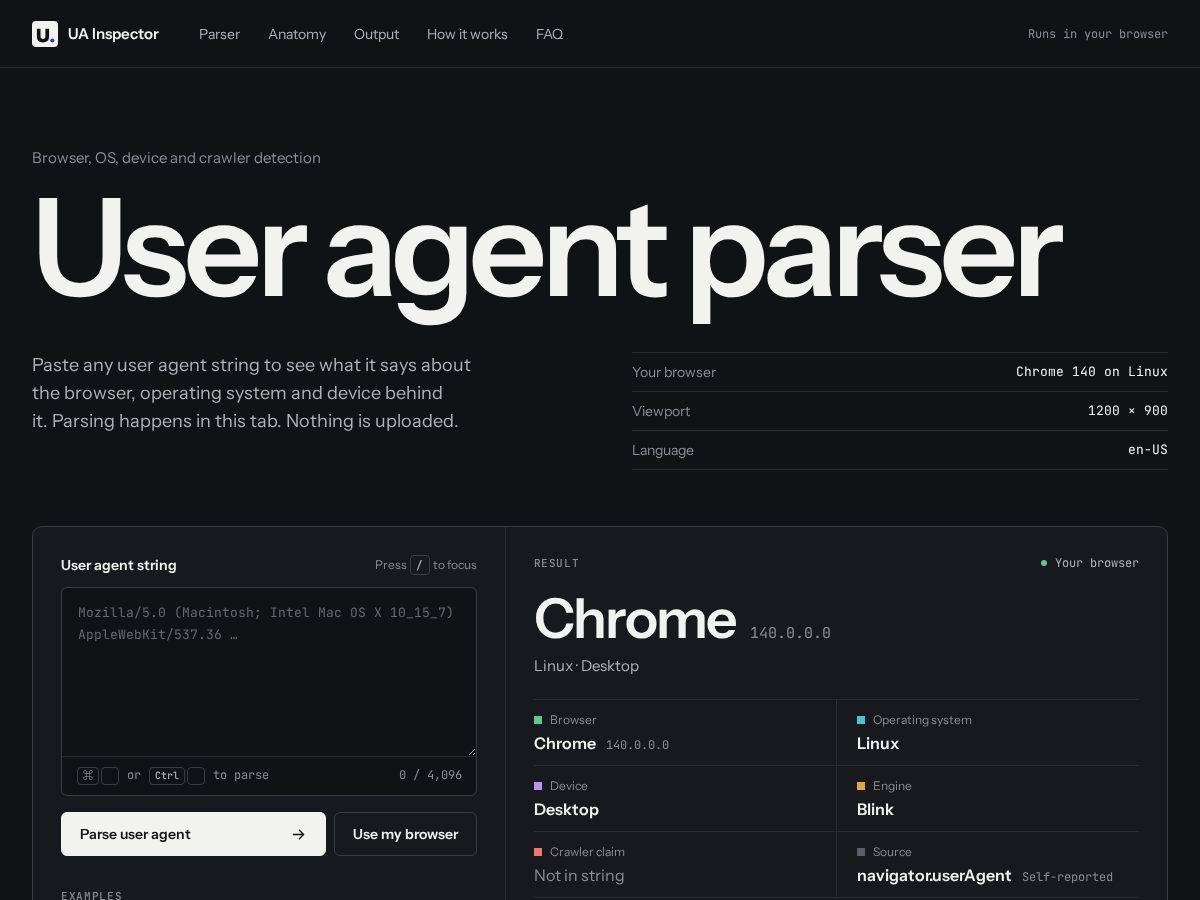Go to the Anatomy section
The width and height of the screenshot is (1200, 900).
(x=297, y=34)
